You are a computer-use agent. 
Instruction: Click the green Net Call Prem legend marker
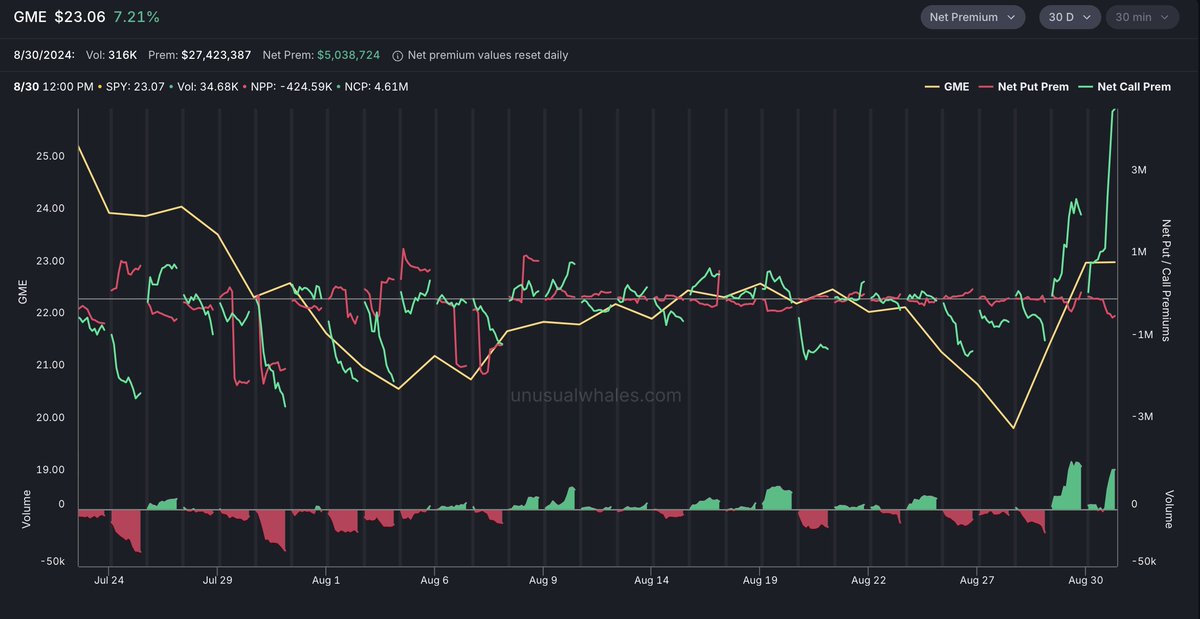1085,86
